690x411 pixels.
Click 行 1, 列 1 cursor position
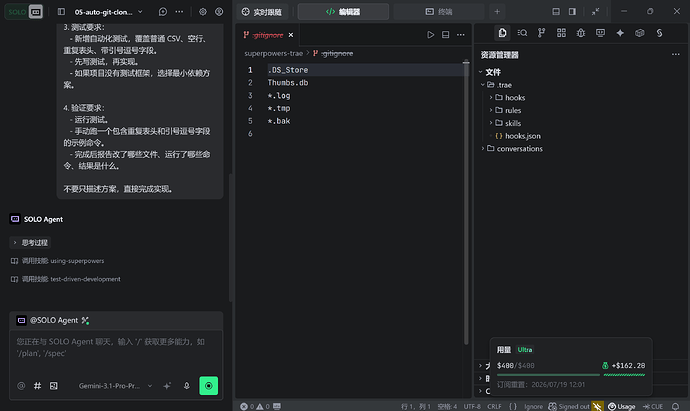pyautogui.click(x=416, y=407)
